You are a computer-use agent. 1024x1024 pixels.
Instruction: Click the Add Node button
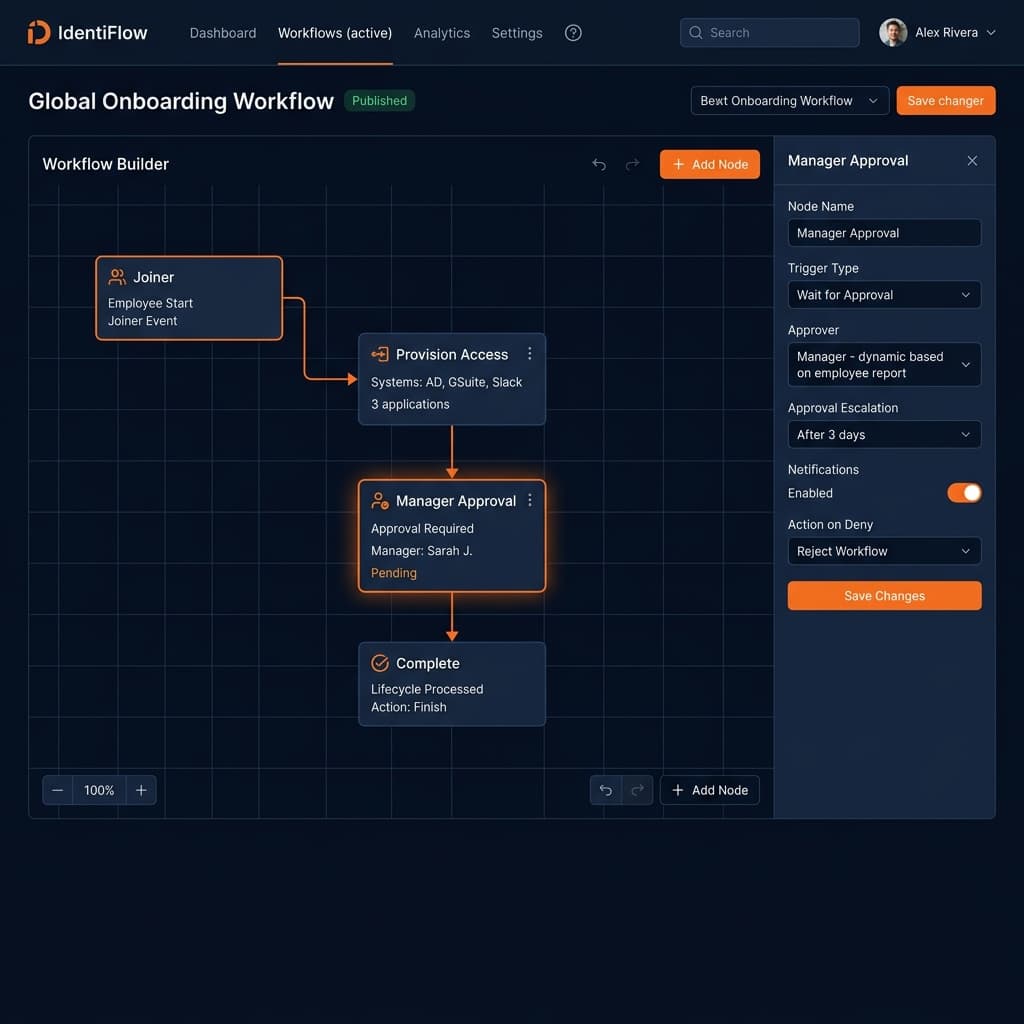(x=710, y=164)
